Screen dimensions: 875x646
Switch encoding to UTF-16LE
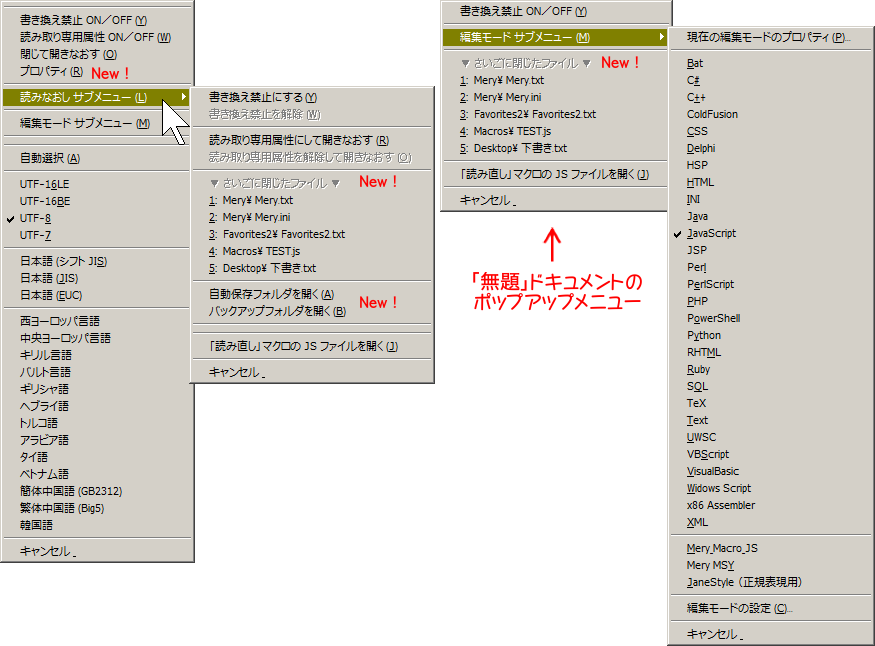[x=45, y=184]
